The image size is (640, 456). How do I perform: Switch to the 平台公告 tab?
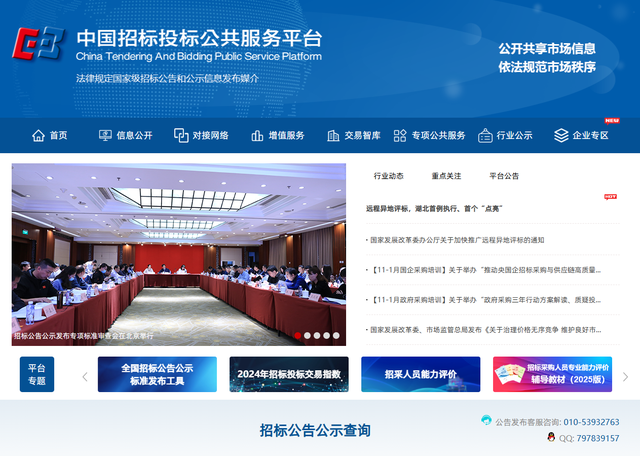point(504,176)
